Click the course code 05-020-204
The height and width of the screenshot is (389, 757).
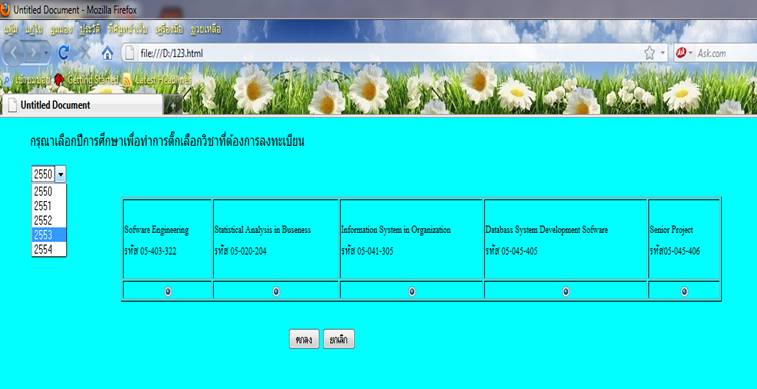click(248, 251)
